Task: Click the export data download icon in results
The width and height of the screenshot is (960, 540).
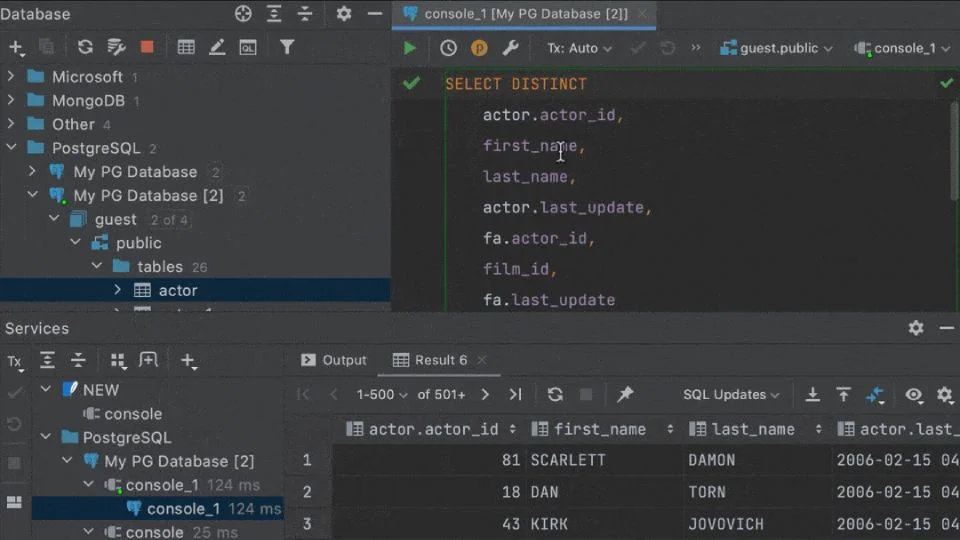Action: click(813, 395)
